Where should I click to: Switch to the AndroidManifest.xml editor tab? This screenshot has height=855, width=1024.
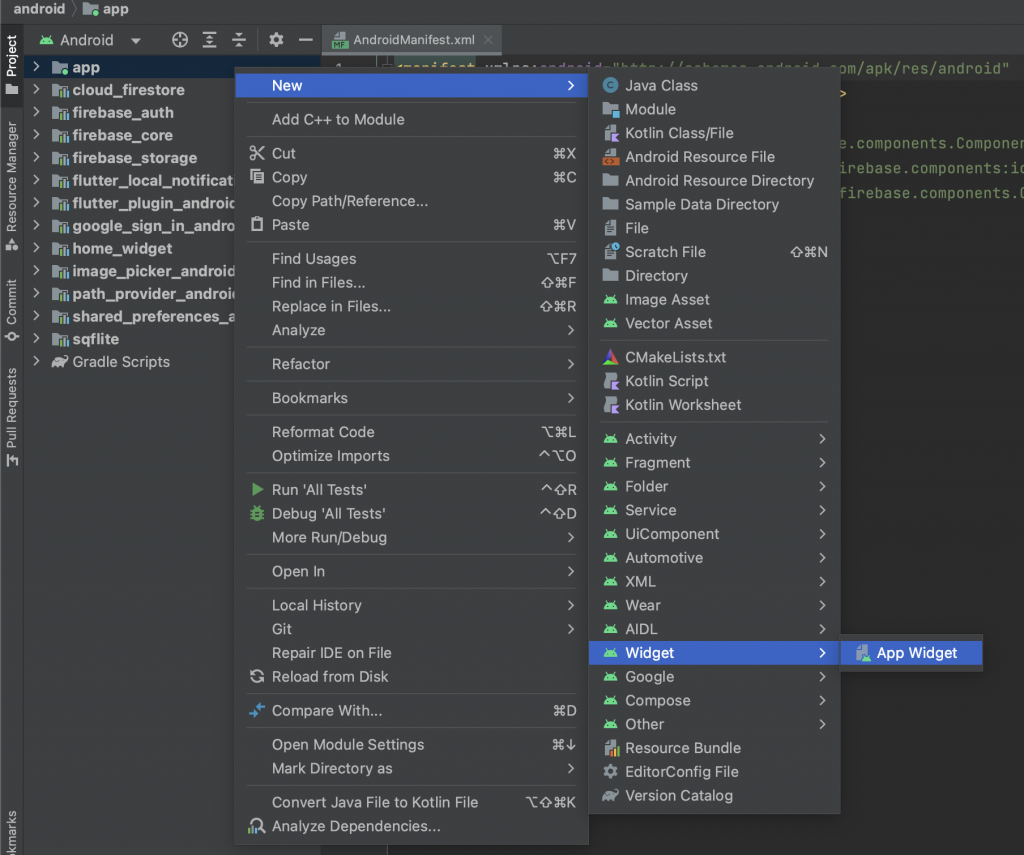coord(412,40)
